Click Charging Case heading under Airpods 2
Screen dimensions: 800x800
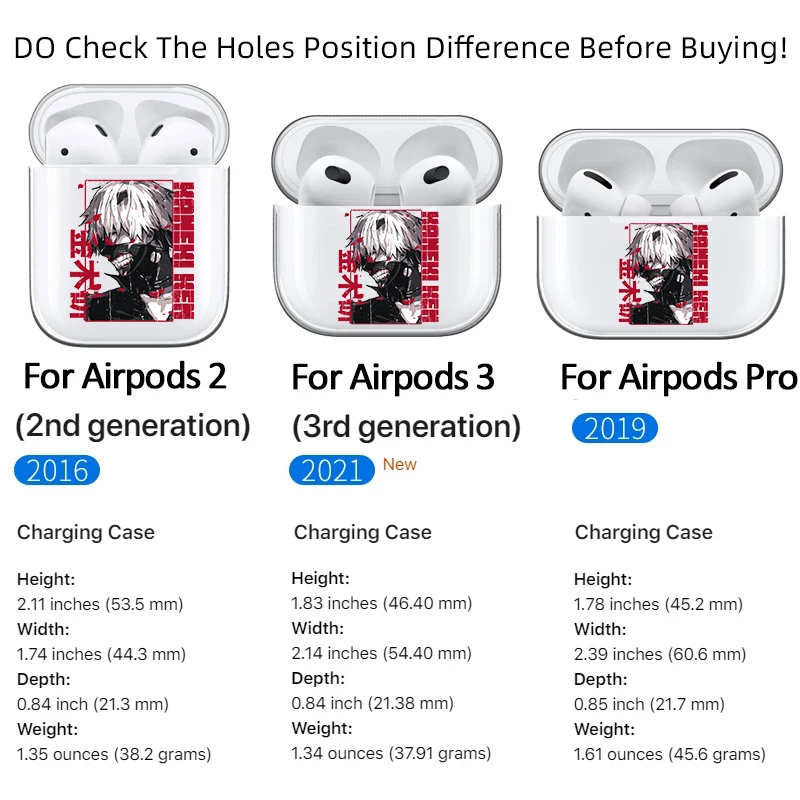tap(86, 532)
